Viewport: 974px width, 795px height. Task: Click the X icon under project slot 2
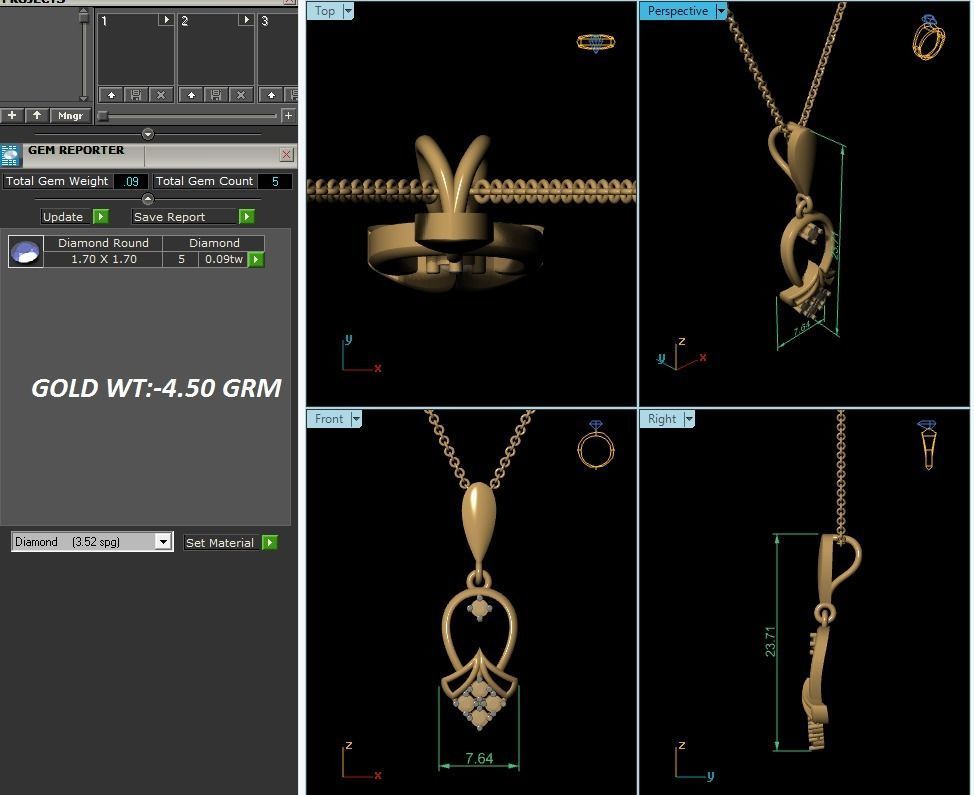pos(241,95)
